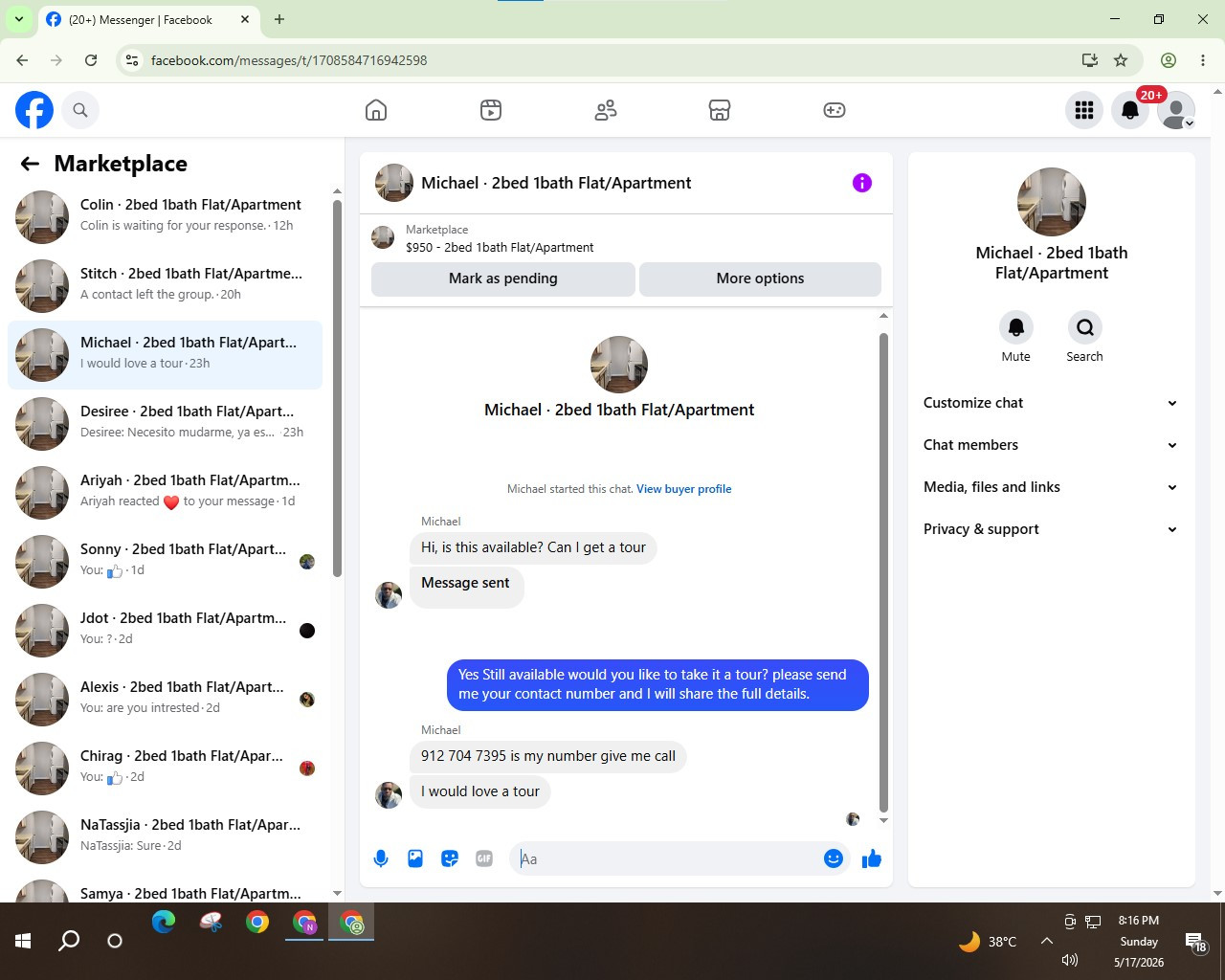Open the emoji picker smiley icon
The image size is (1225, 980).
(x=834, y=858)
